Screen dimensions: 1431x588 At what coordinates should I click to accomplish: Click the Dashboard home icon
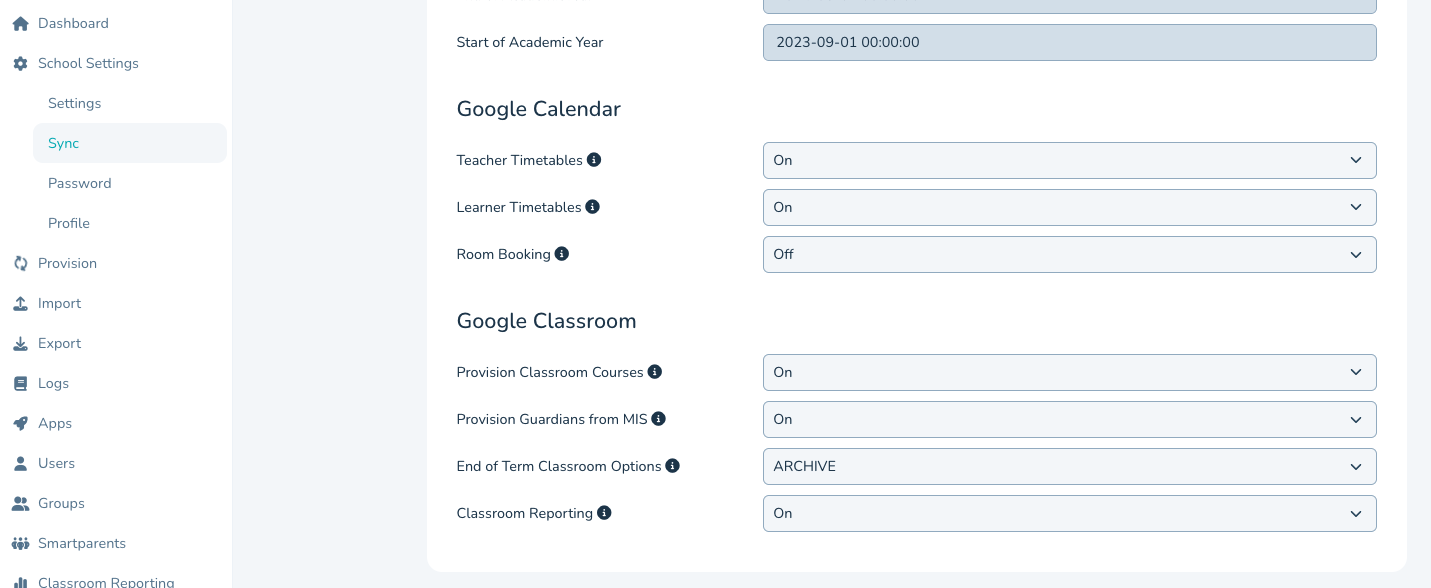(20, 23)
